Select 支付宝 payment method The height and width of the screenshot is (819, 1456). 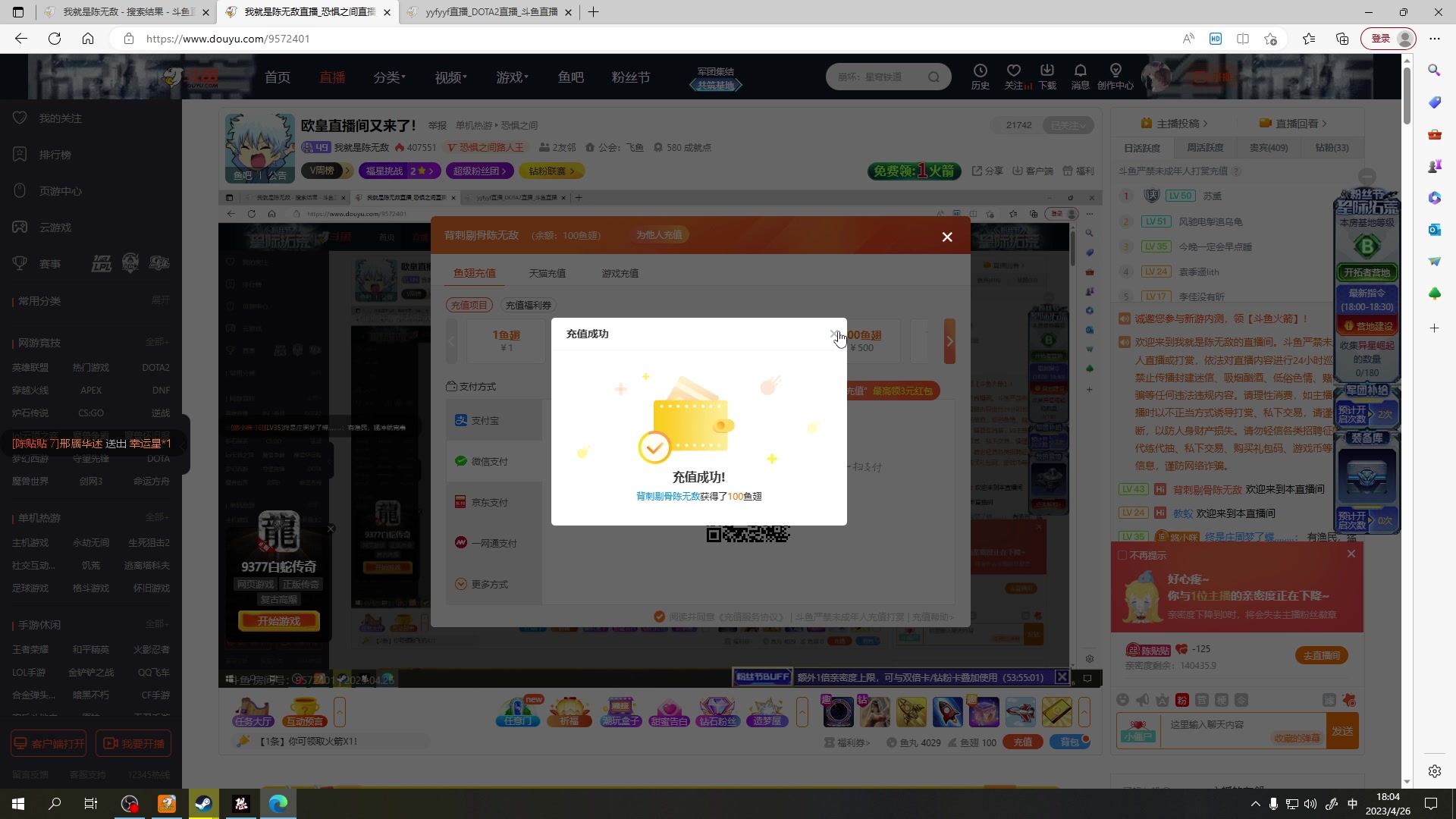pyautogui.click(x=494, y=420)
